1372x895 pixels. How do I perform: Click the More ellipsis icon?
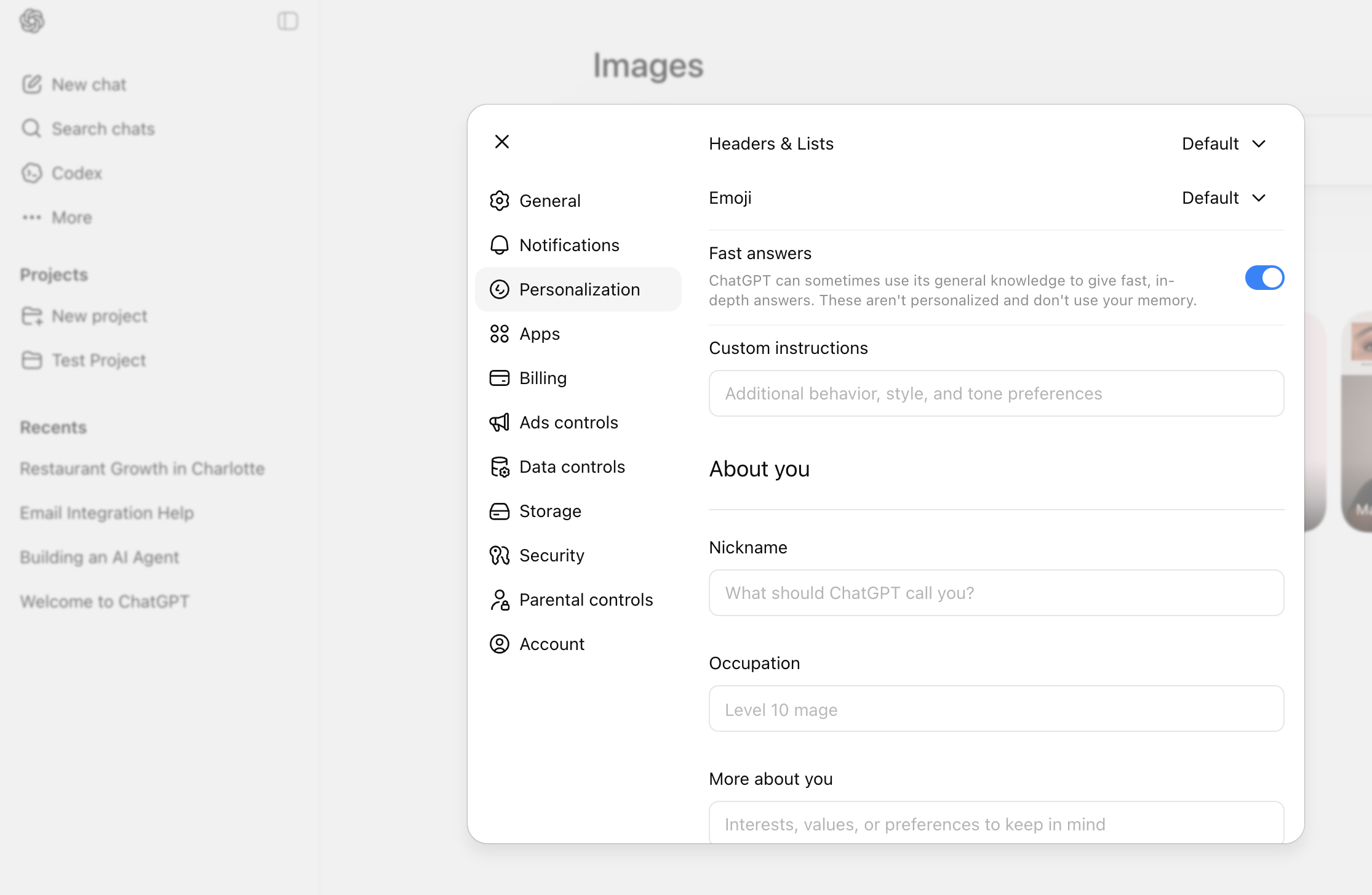(32, 217)
